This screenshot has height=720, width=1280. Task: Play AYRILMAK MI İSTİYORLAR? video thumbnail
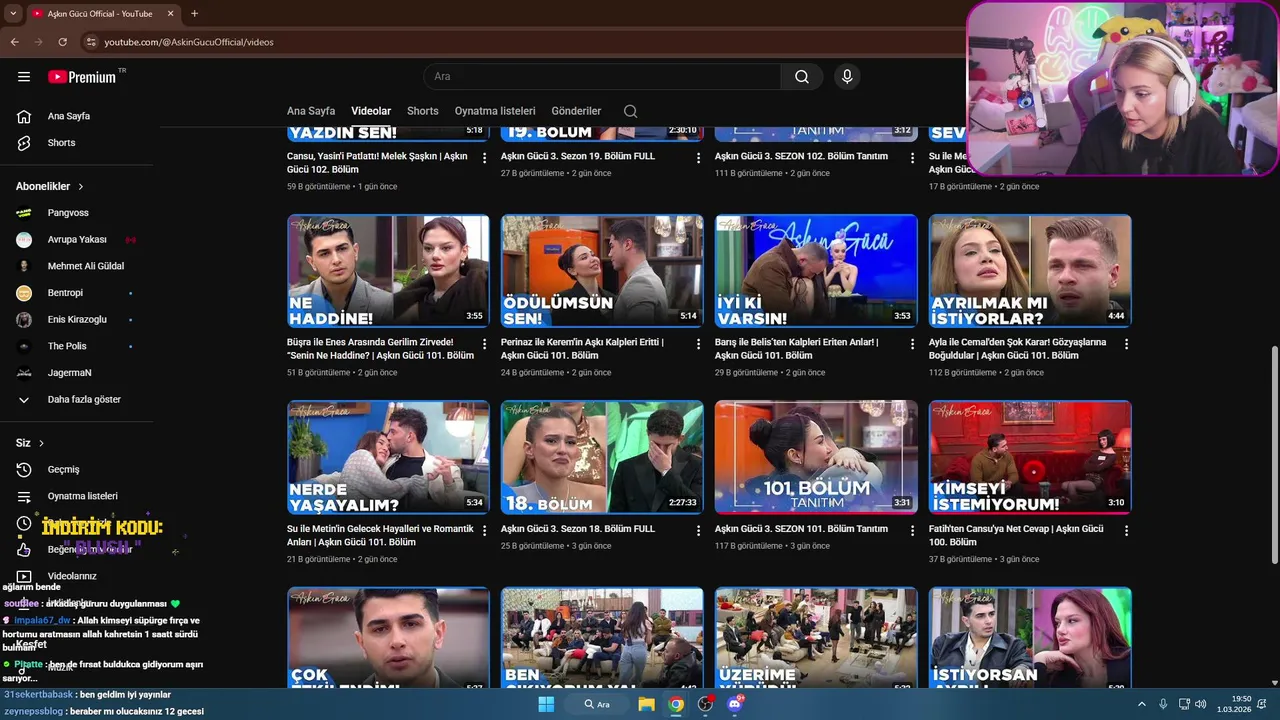(1030, 271)
